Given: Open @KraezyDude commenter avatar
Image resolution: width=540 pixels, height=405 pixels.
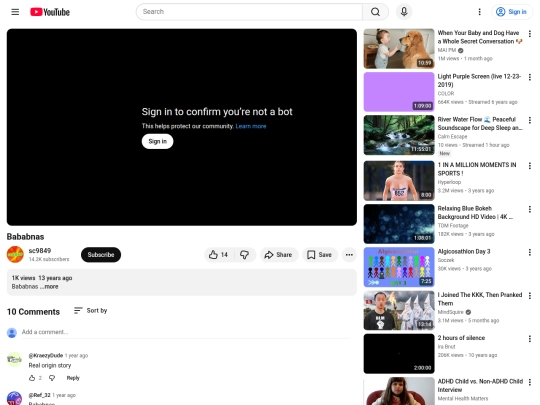Looking at the screenshot, I should click(14, 359).
